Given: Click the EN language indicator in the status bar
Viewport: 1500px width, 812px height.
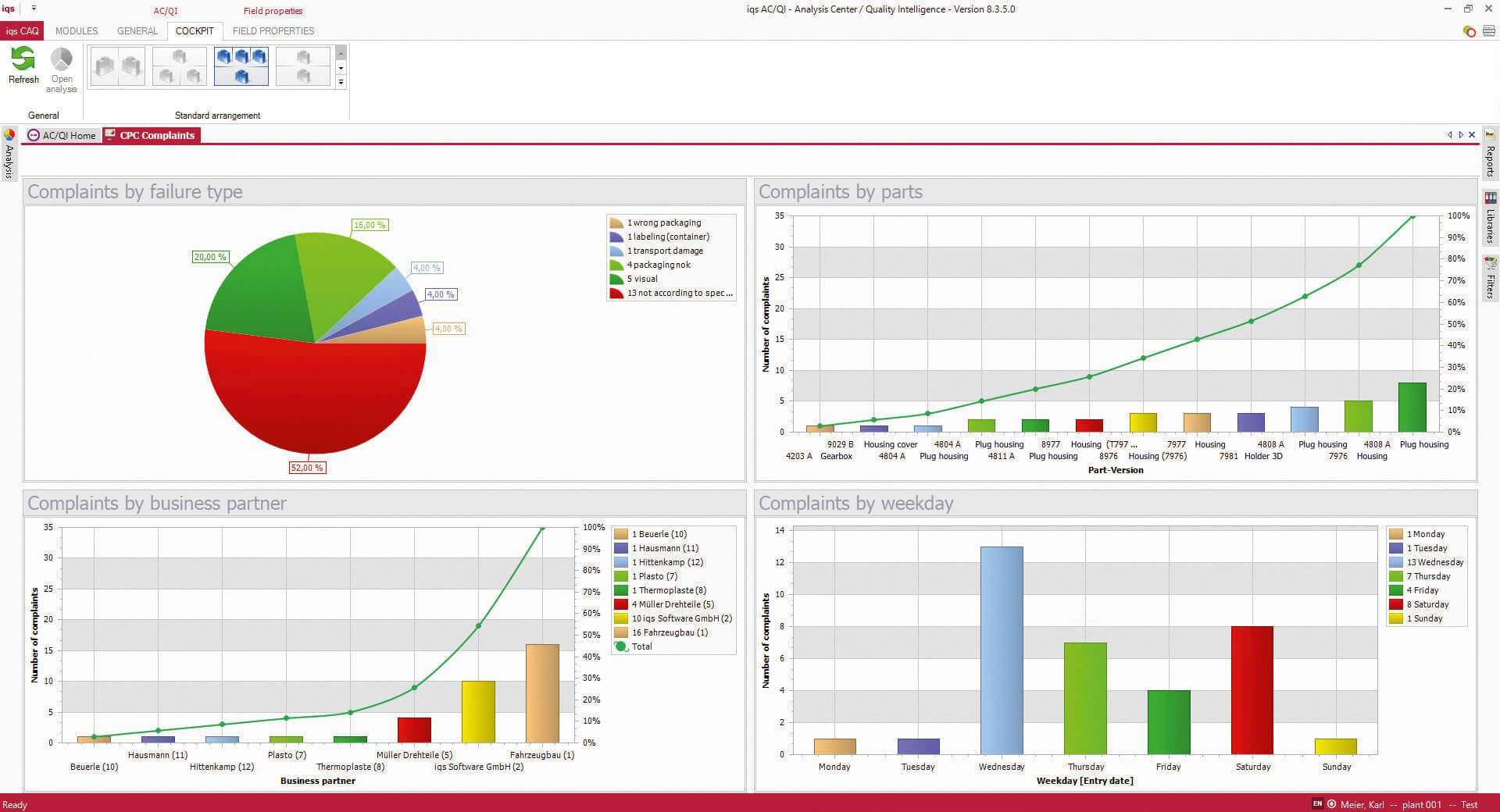Looking at the screenshot, I should click(x=1318, y=804).
